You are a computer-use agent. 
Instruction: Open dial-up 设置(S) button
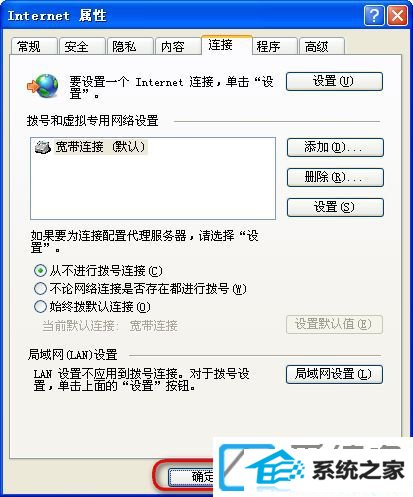[335, 207]
